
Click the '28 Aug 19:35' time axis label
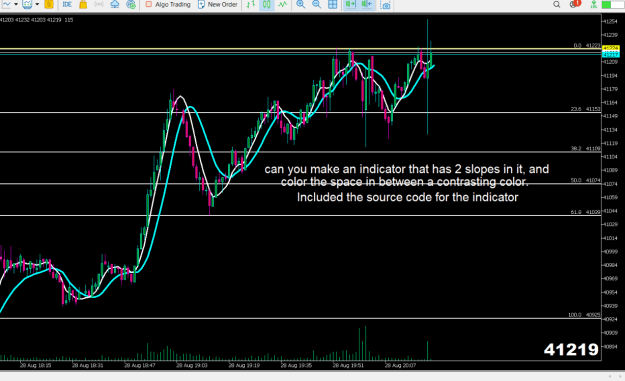point(297,365)
